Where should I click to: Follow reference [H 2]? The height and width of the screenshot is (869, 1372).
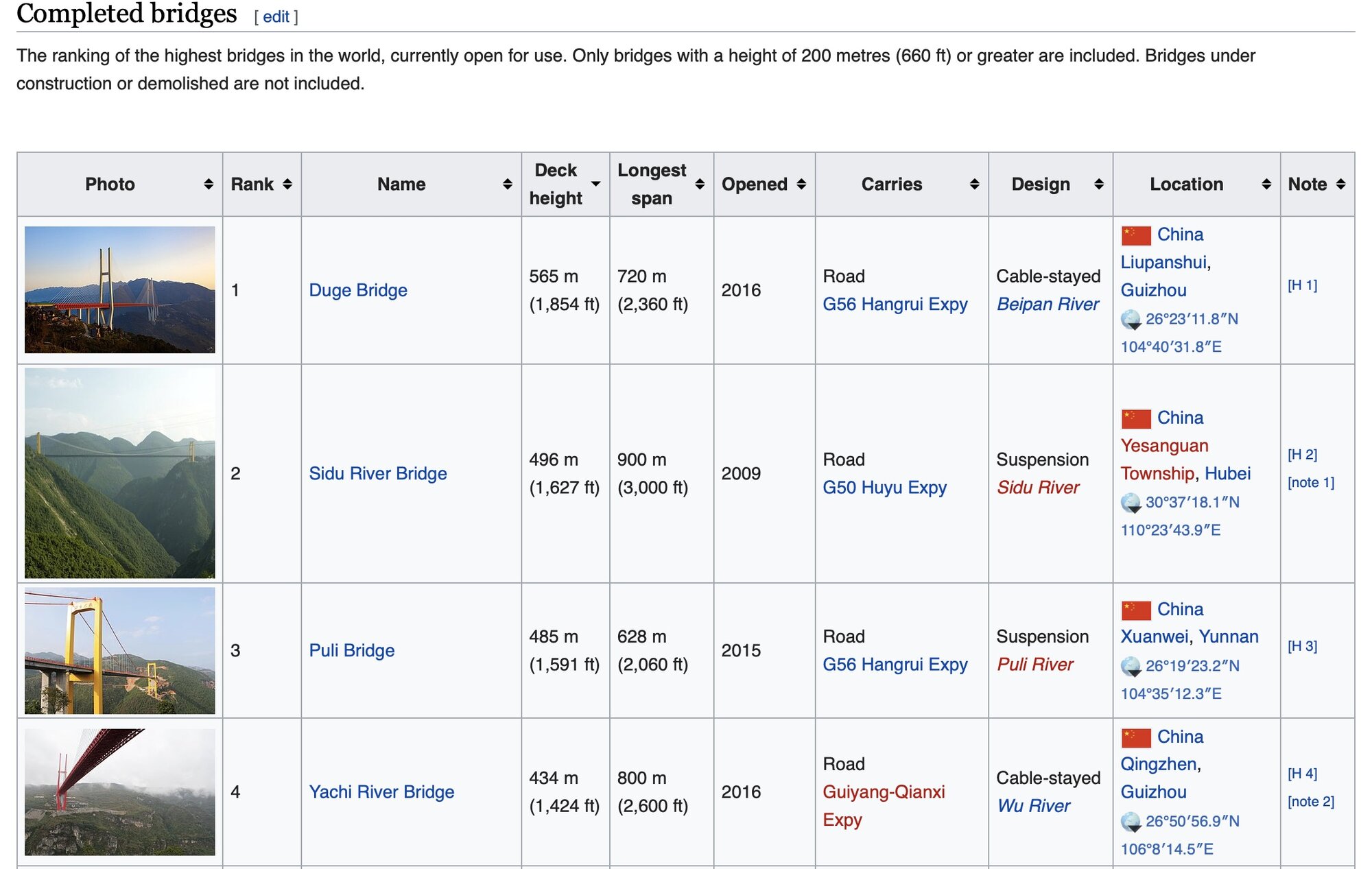(x=1302, y=454)
